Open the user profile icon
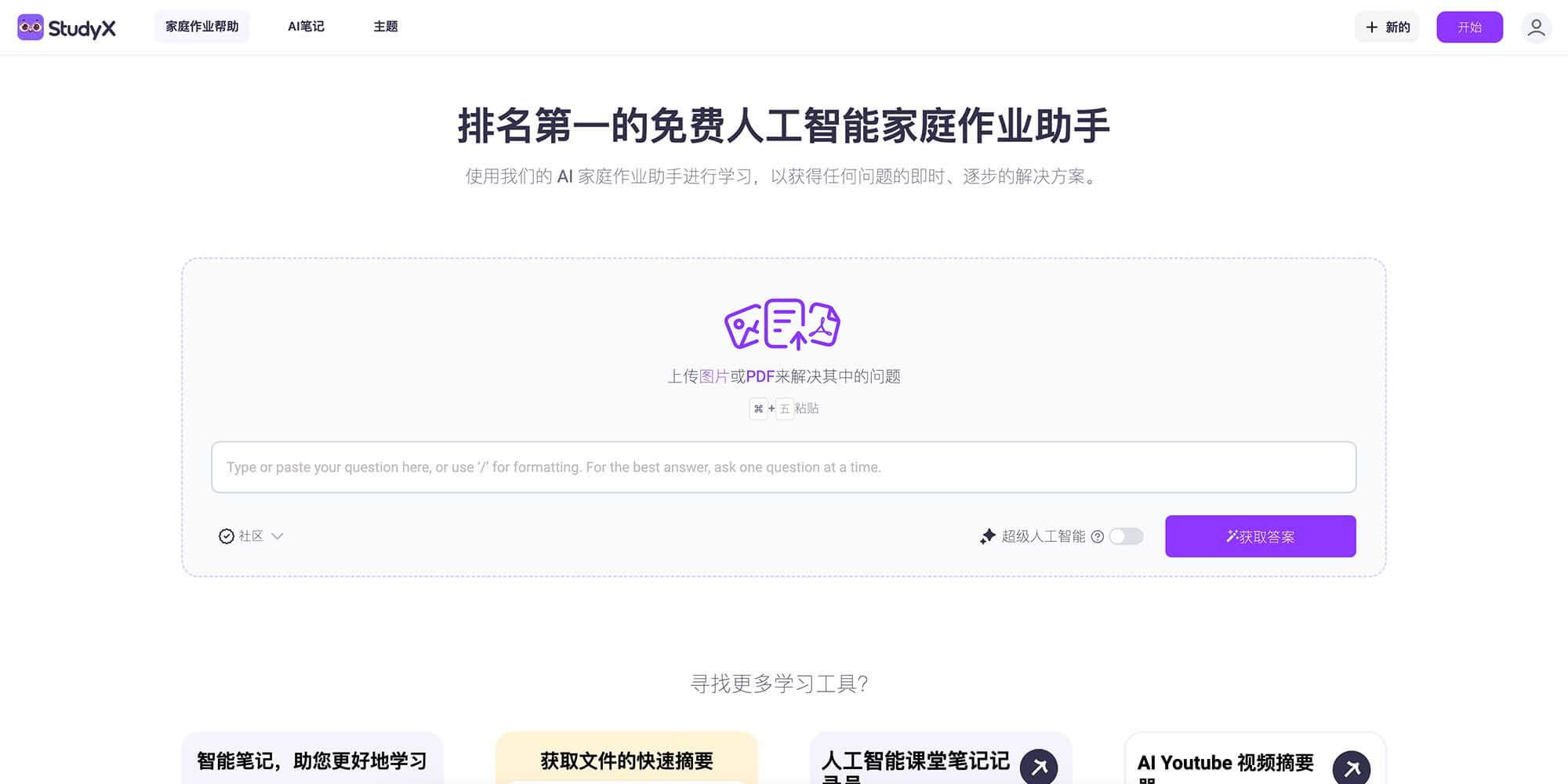This screenshot has width=1568, height=784. click(x=1537, y=27)
